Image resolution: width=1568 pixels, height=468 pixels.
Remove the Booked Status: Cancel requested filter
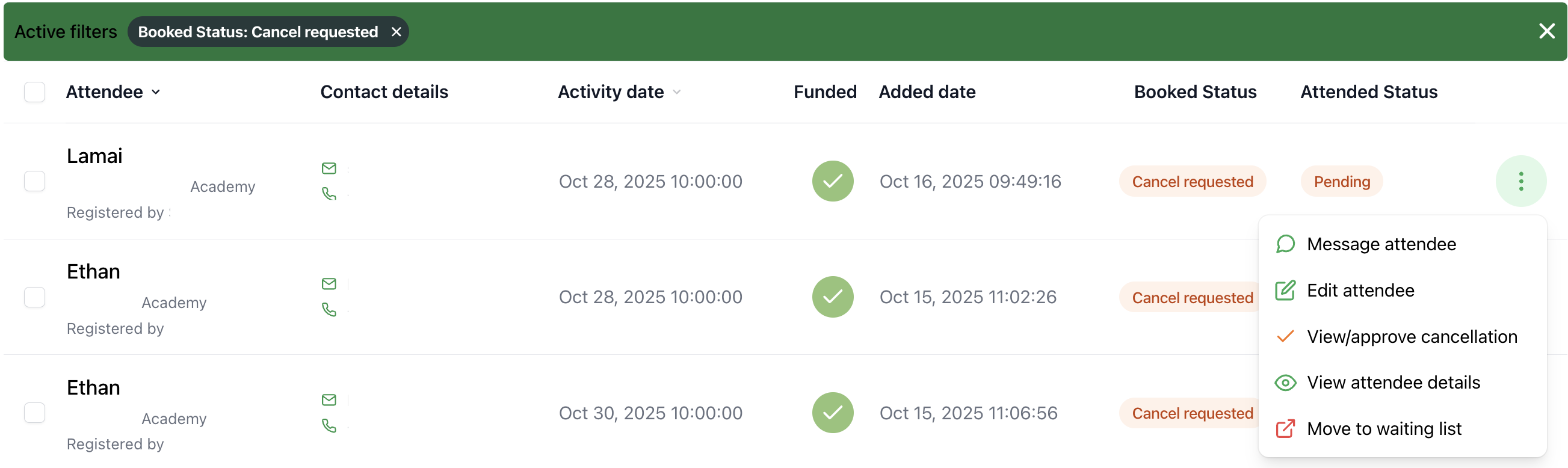point(397,32)
